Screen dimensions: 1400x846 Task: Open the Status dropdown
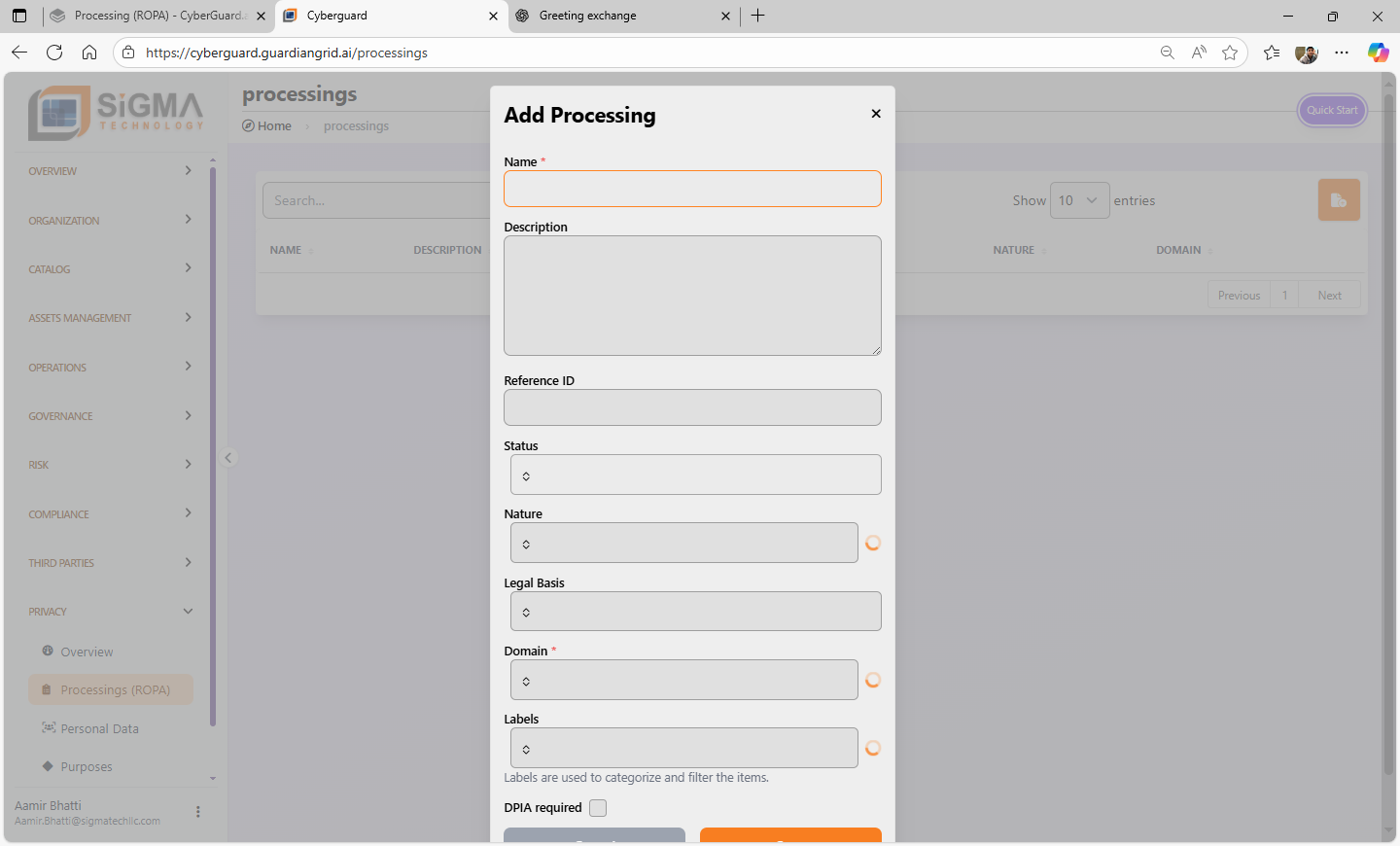pyautogui.click(x=695, y=476)
